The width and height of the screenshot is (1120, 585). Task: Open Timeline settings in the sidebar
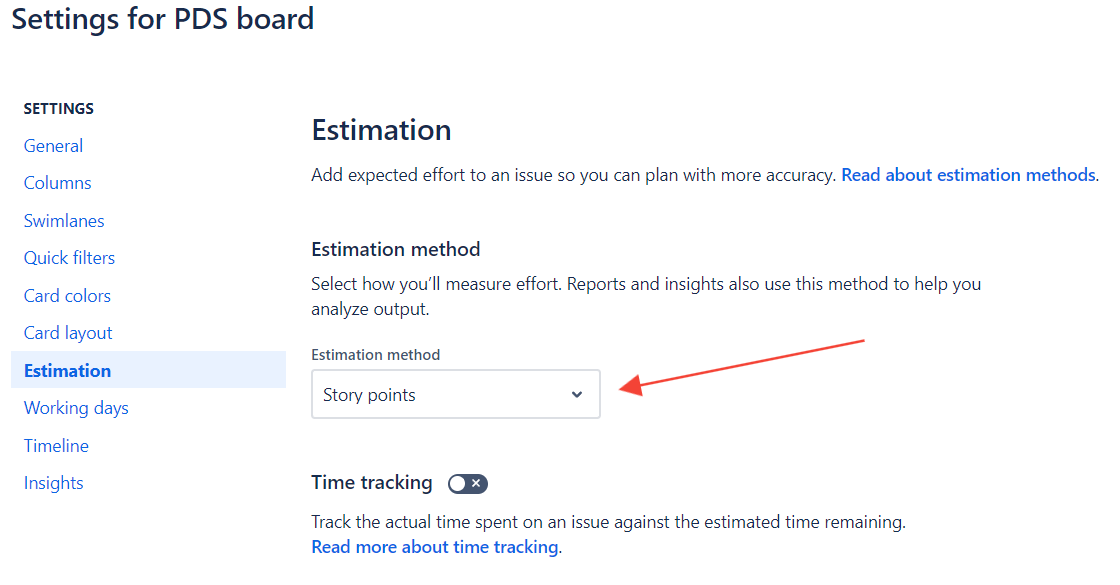pos(56,446)
